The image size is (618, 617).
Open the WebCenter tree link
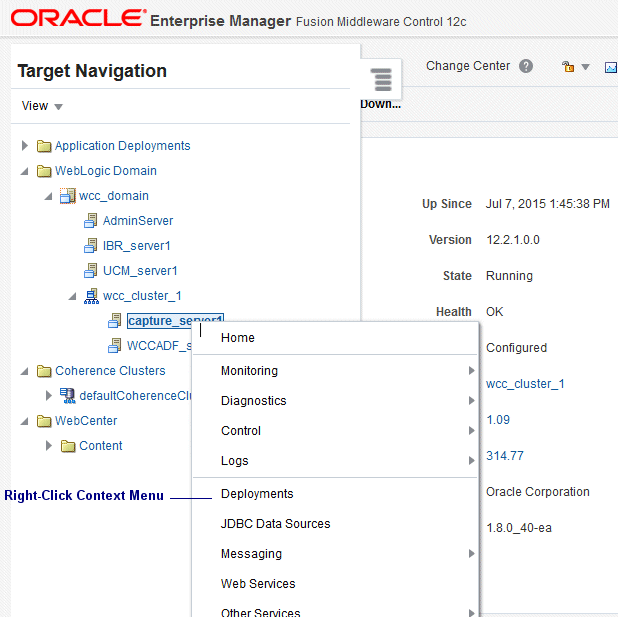[x=86, y=421]
